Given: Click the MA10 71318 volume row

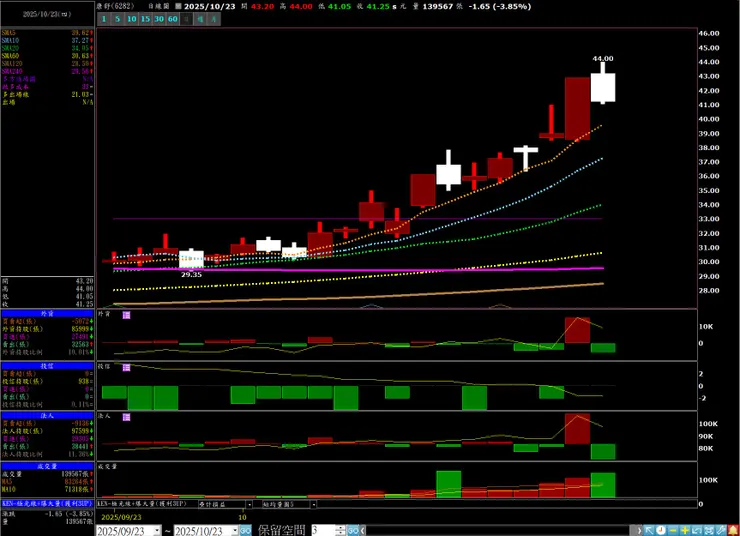Looking at the screenshot, I should [47, 489].
